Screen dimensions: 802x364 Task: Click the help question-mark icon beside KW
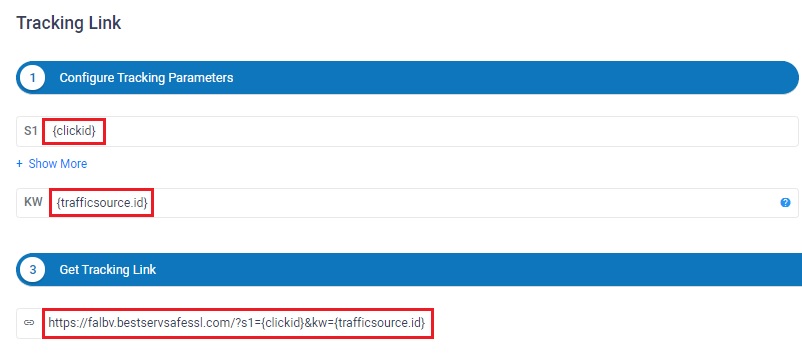coord(785,203)
